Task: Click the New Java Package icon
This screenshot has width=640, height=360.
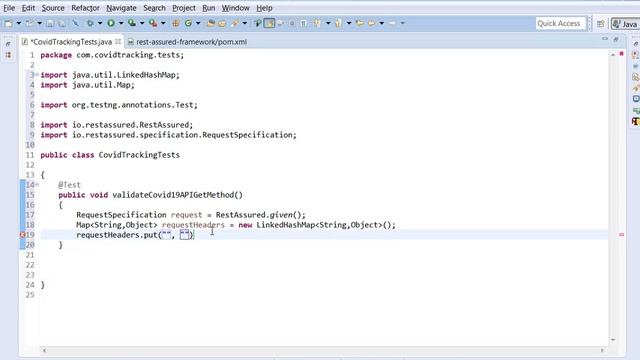Action: pyautogui.click(x=176, y=23)
